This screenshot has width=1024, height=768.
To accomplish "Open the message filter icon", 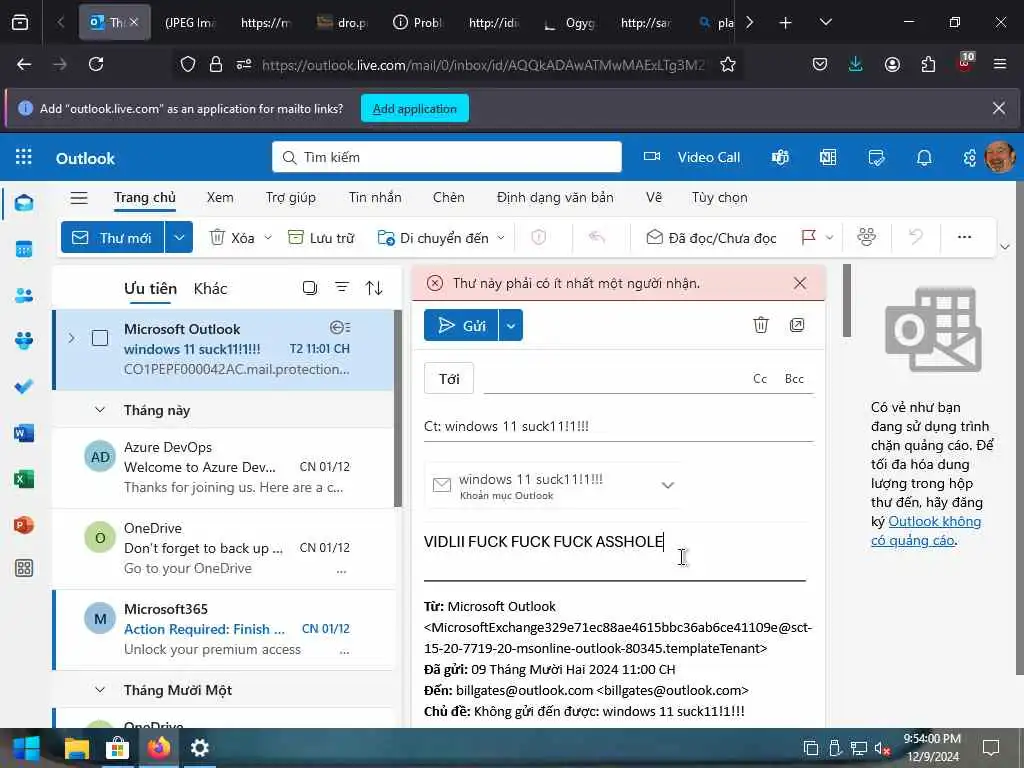I will (342, 287).
